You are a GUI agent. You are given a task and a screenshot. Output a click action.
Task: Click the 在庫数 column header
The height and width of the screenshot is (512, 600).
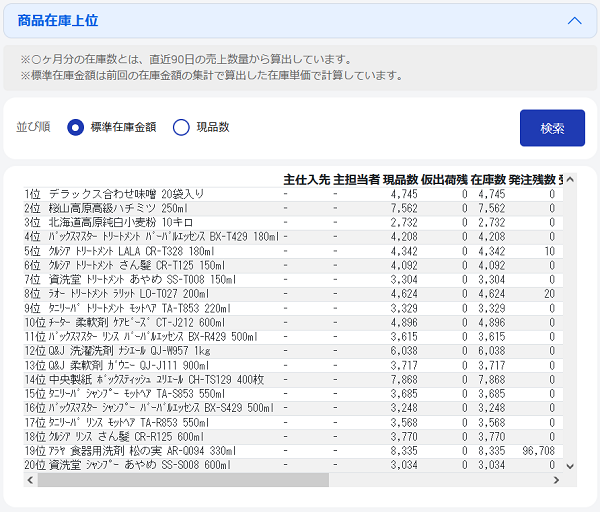tap(488, 179)
